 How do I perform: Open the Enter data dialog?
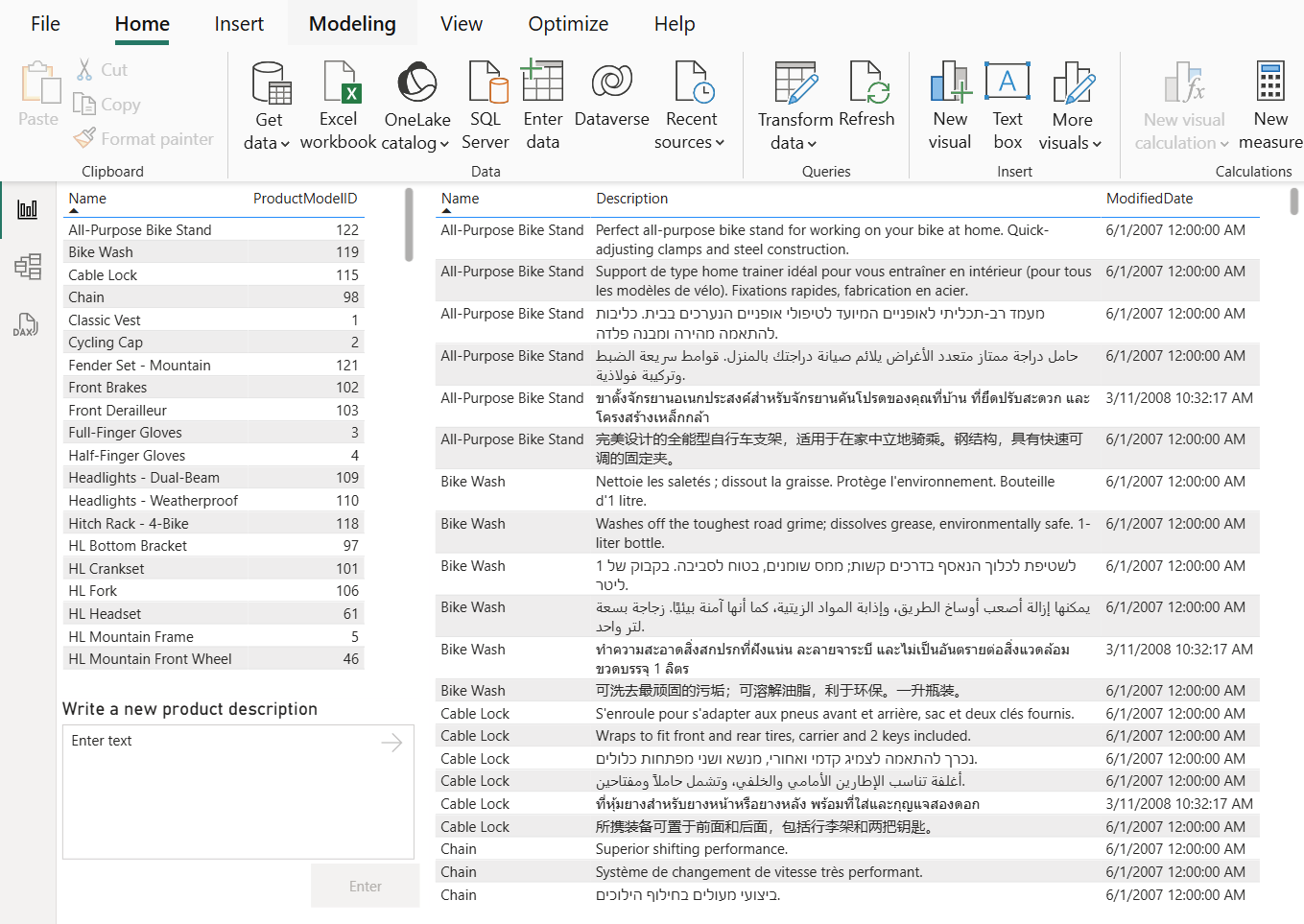[x=542, y=103]
